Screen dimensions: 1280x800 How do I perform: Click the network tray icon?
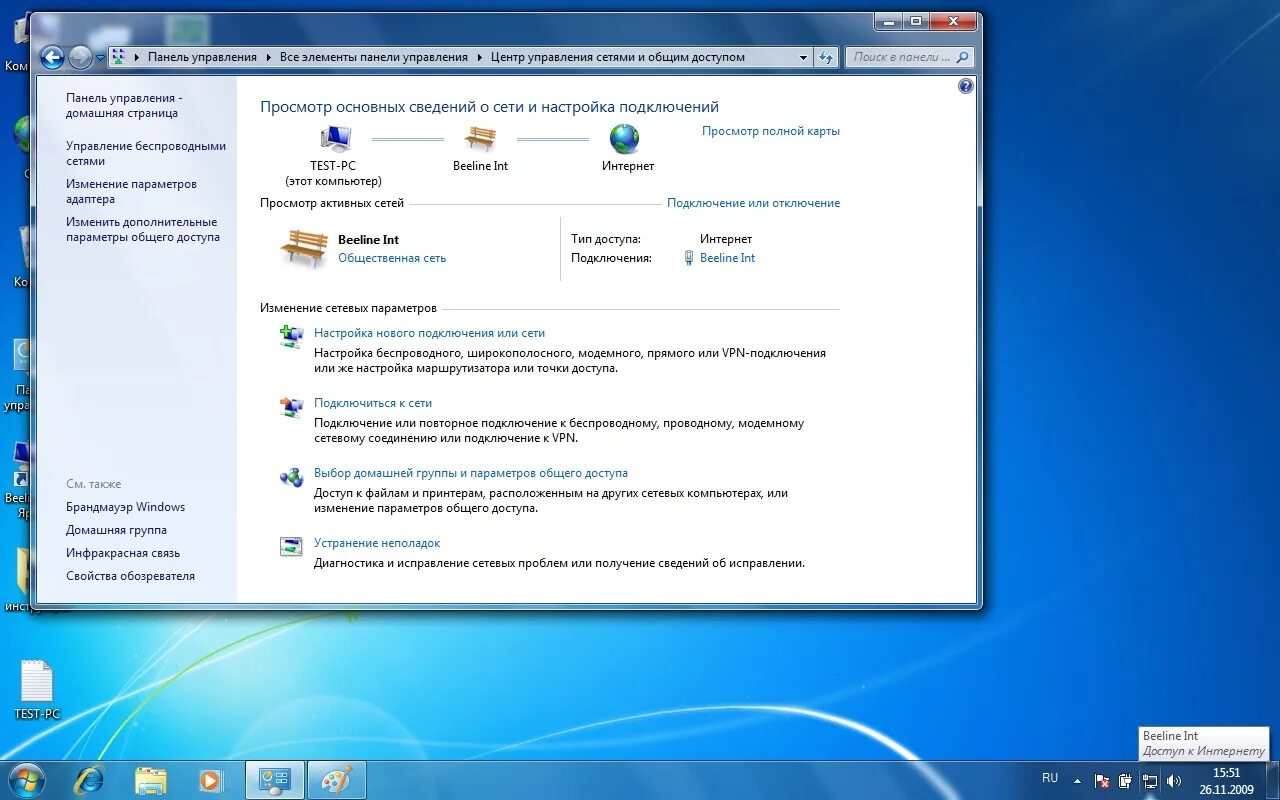pyautogui.click(x=1150, y=780)
